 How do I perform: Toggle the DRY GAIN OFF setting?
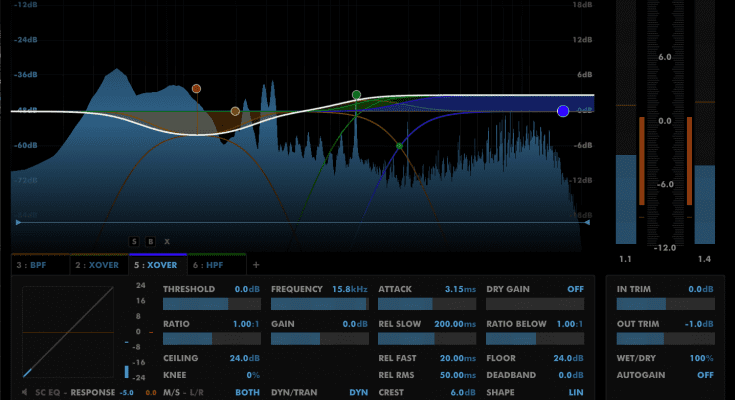575,289
